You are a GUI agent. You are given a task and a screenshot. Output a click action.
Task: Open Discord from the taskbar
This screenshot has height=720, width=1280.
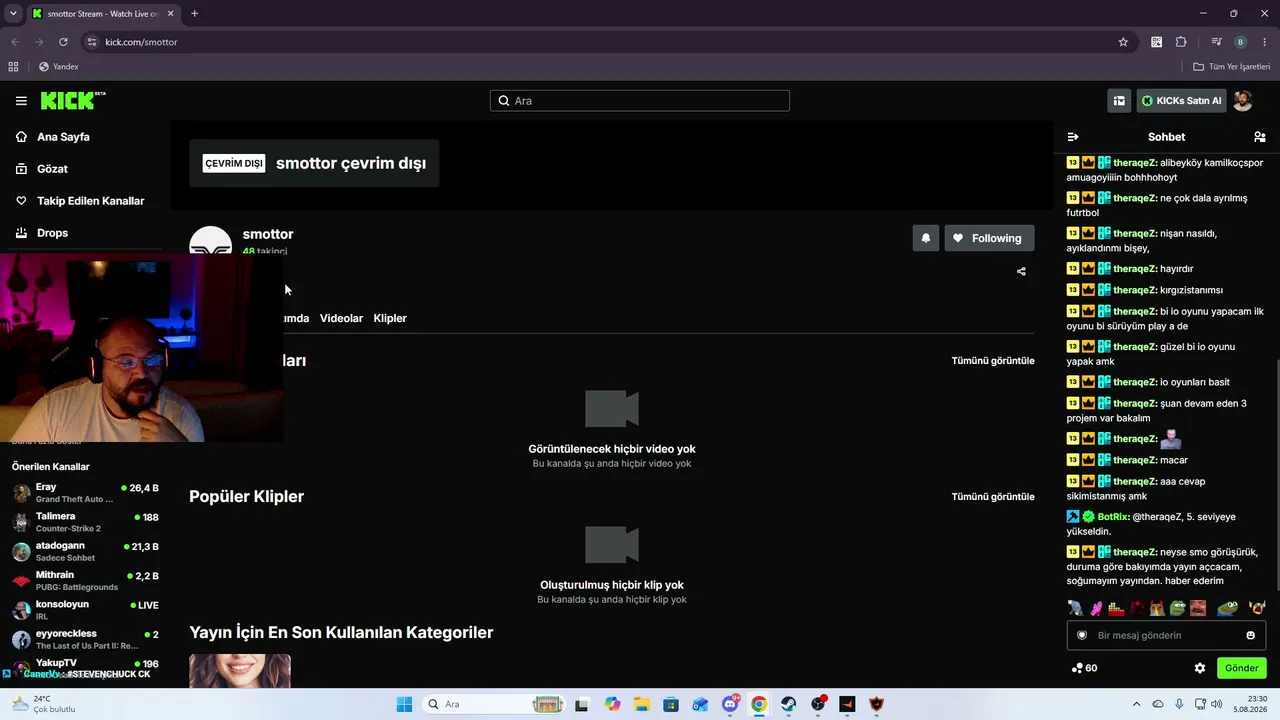point(731,704)
